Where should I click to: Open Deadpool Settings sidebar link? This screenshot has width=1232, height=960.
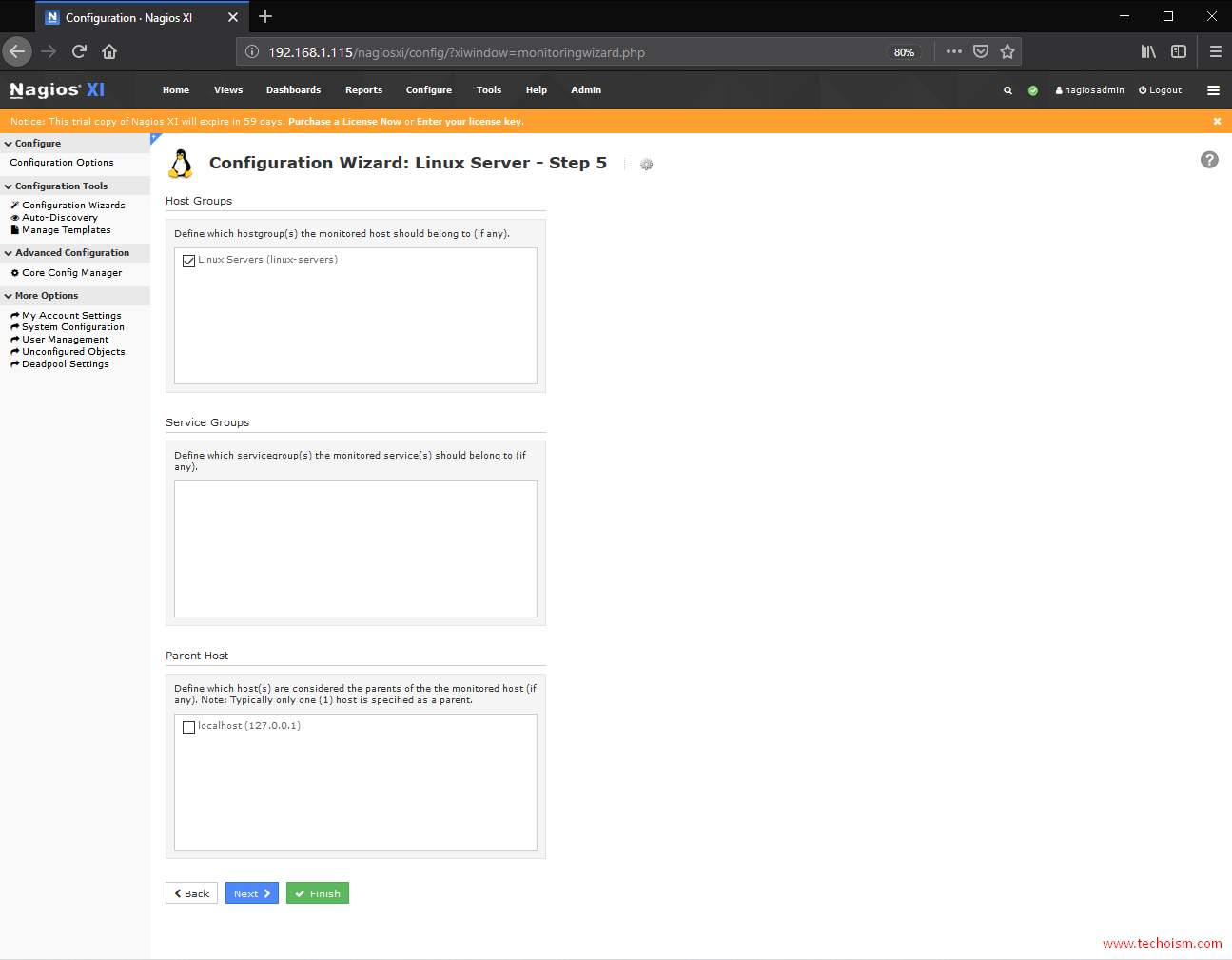[60, 364]
